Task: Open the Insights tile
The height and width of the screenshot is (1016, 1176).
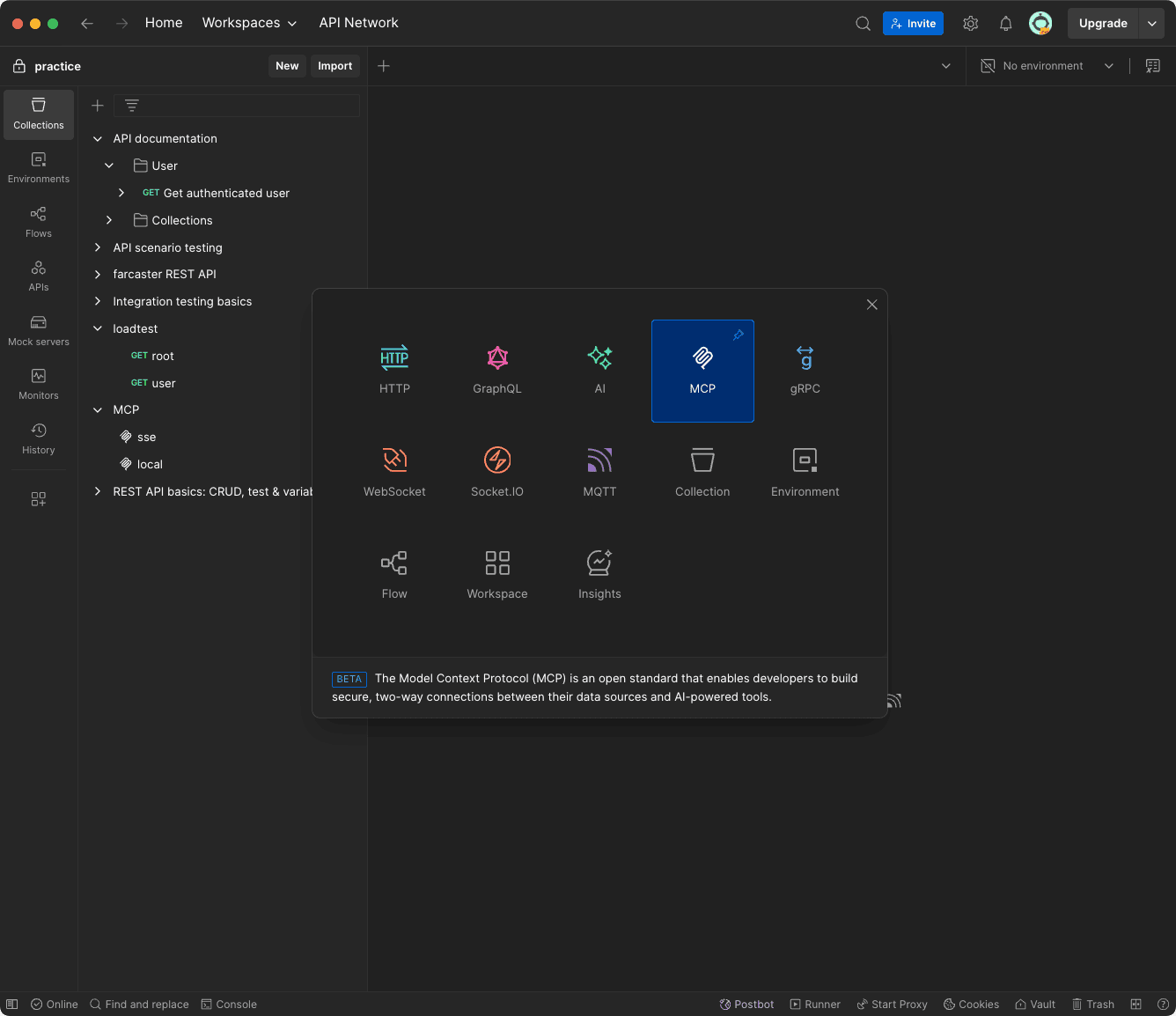Action: [599, 576]
